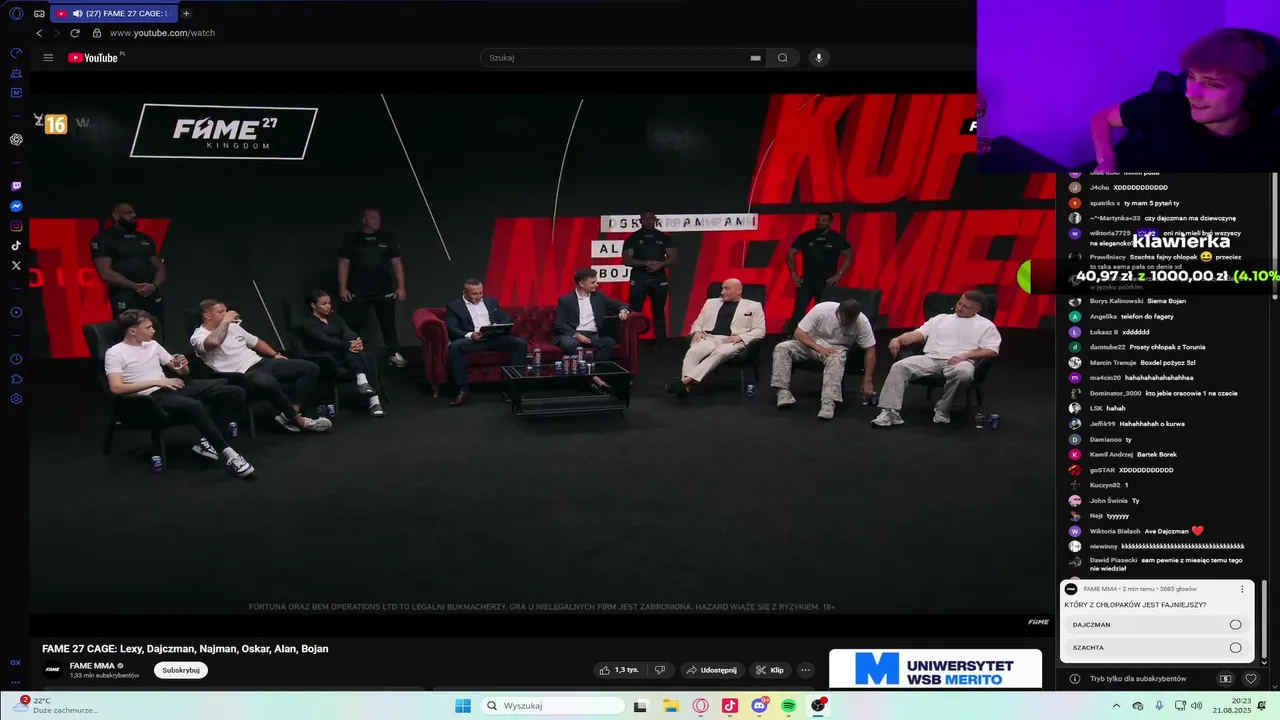Go to YouTube home via logo

(x=93, y=58)
